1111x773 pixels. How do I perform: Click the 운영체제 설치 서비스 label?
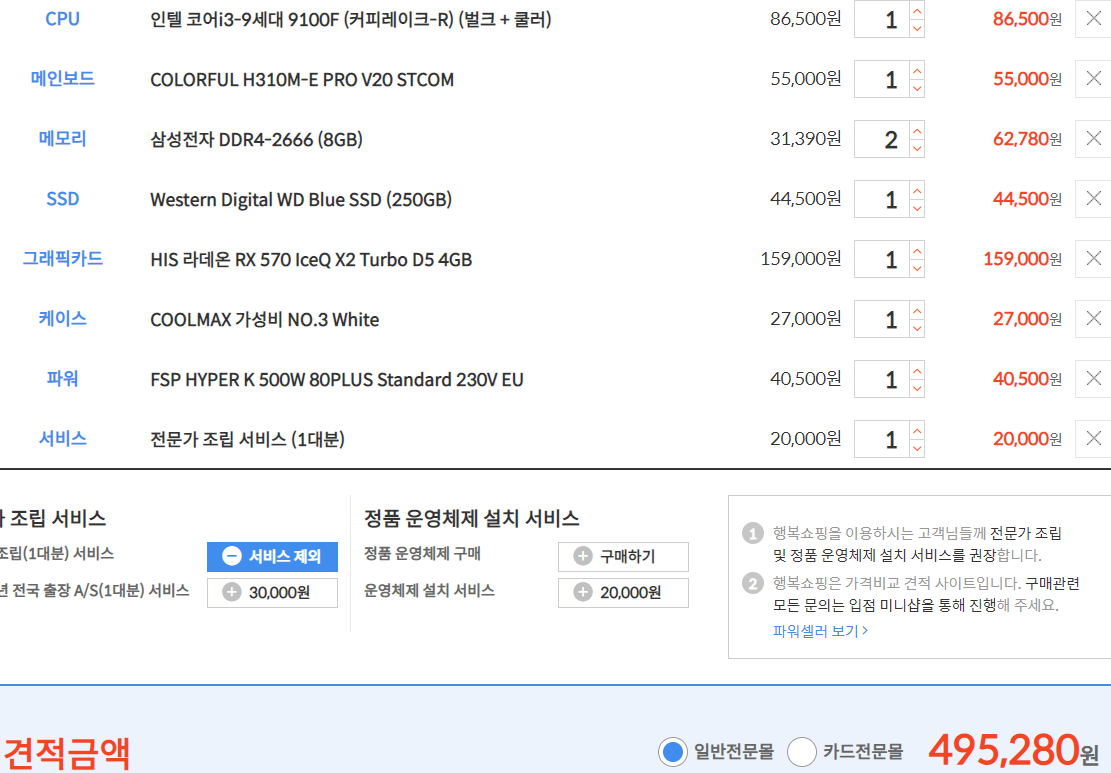click(429, 591)
